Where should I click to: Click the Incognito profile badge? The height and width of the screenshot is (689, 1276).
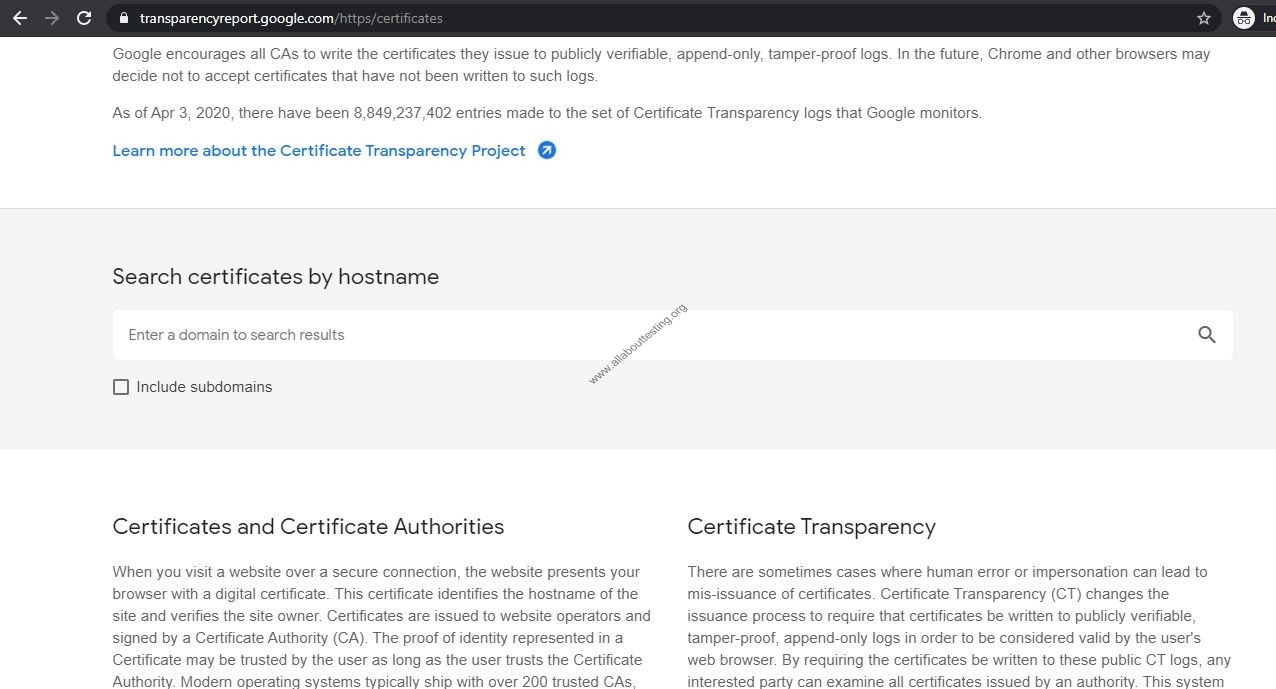point(1242,17)
